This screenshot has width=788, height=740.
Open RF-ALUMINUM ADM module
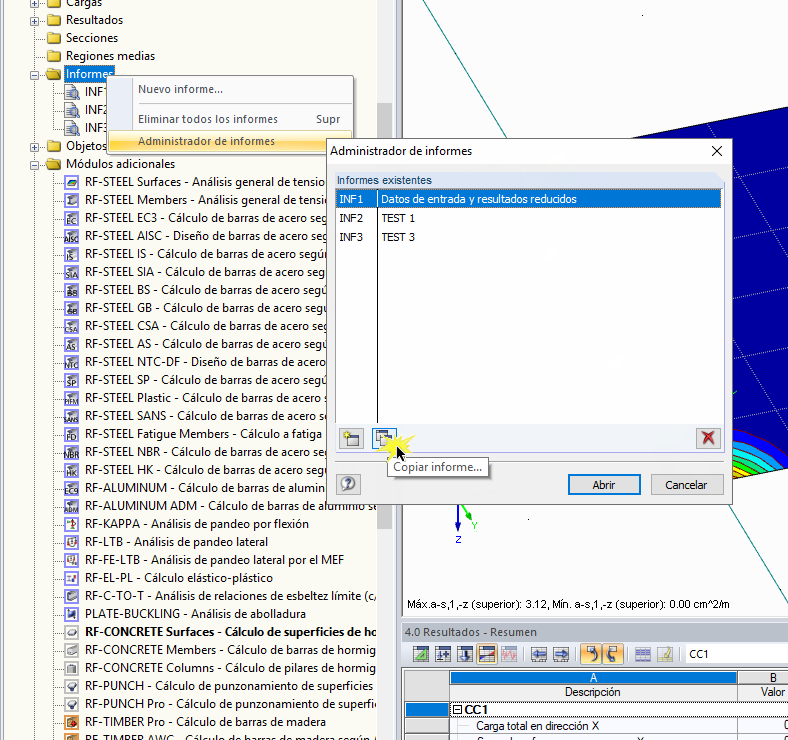pos(230,506)
